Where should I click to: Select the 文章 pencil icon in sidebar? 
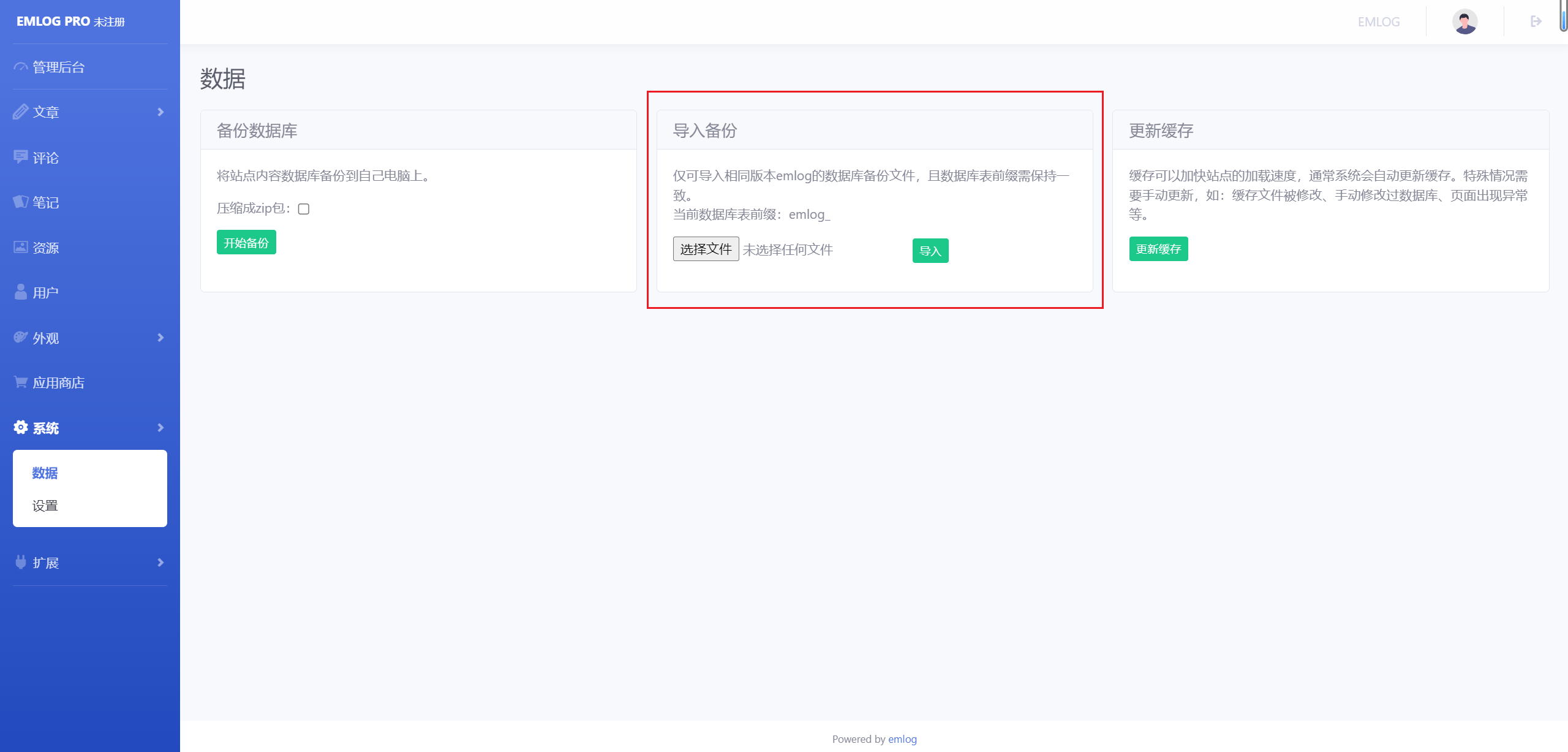(20, 112)
